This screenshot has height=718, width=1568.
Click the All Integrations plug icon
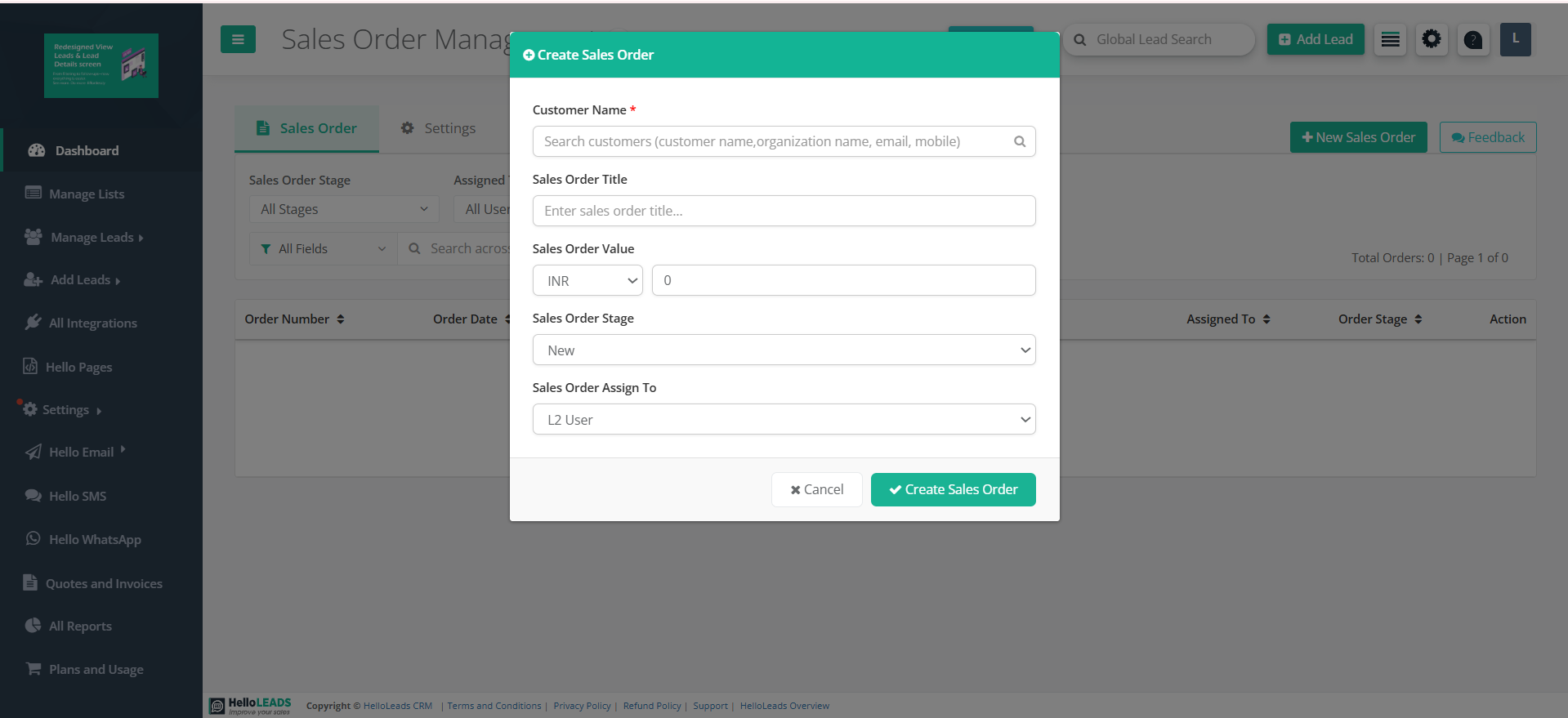tap(34, 322)
